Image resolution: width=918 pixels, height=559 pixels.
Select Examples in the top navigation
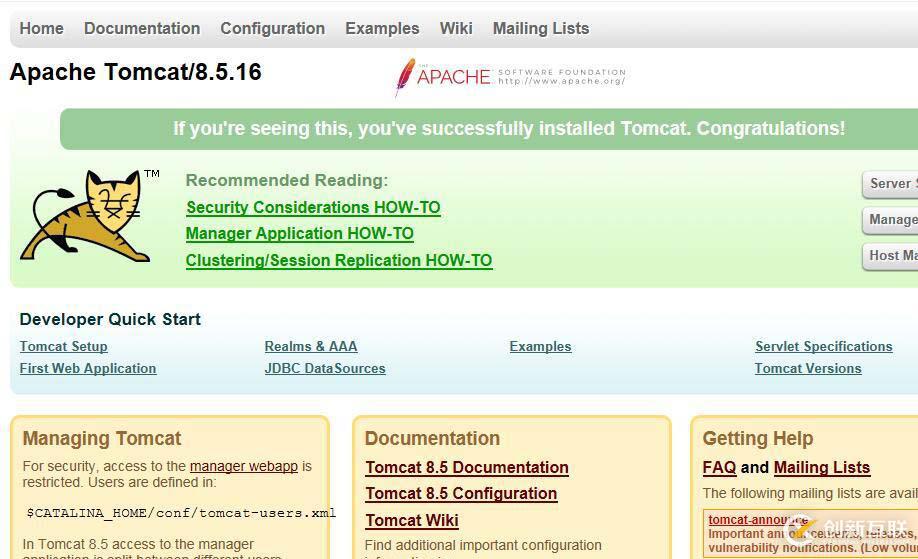(x=382, y=28)
